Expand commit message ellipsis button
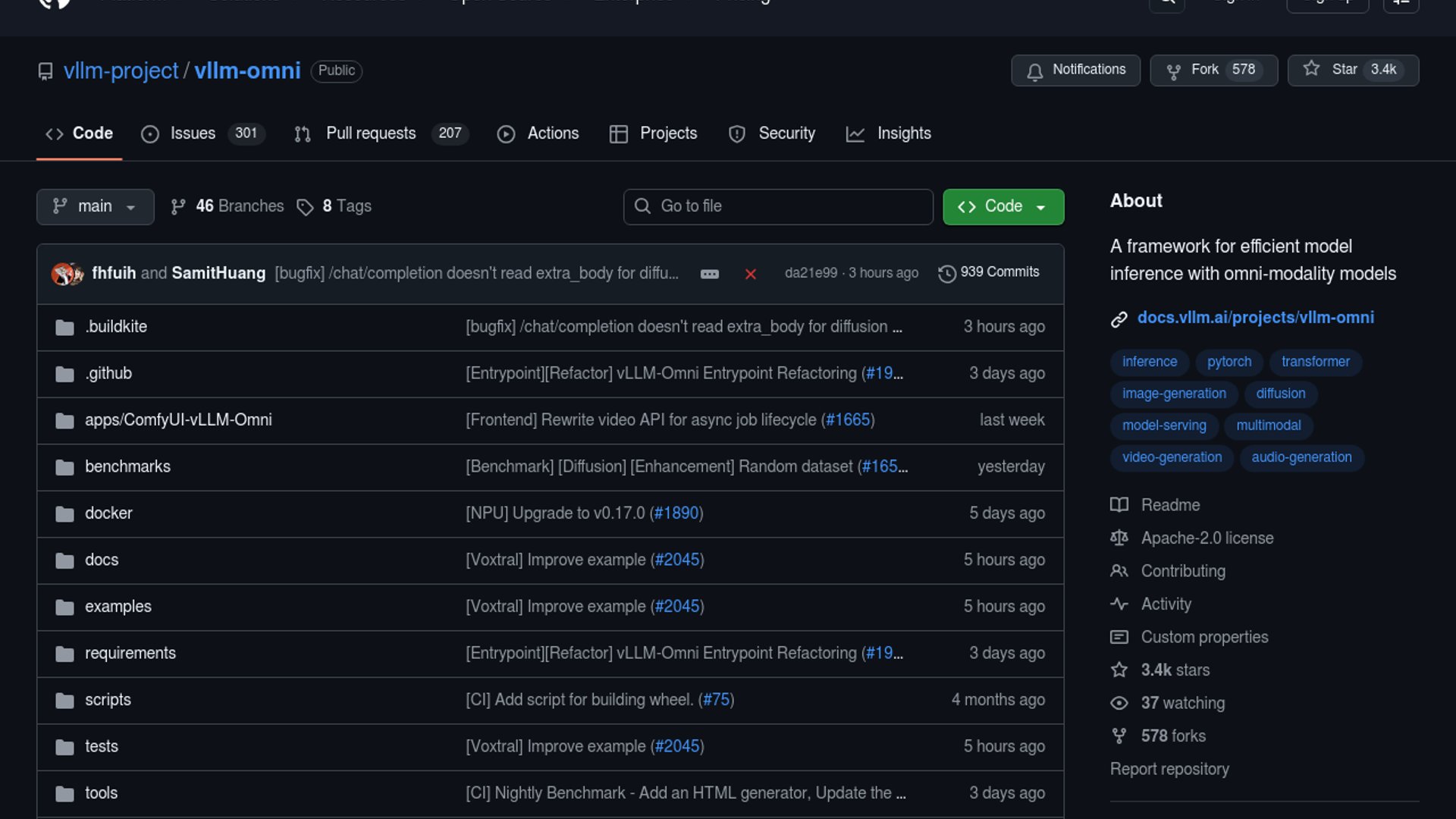The image size is (1456, 819). click(x=709, y=274)
